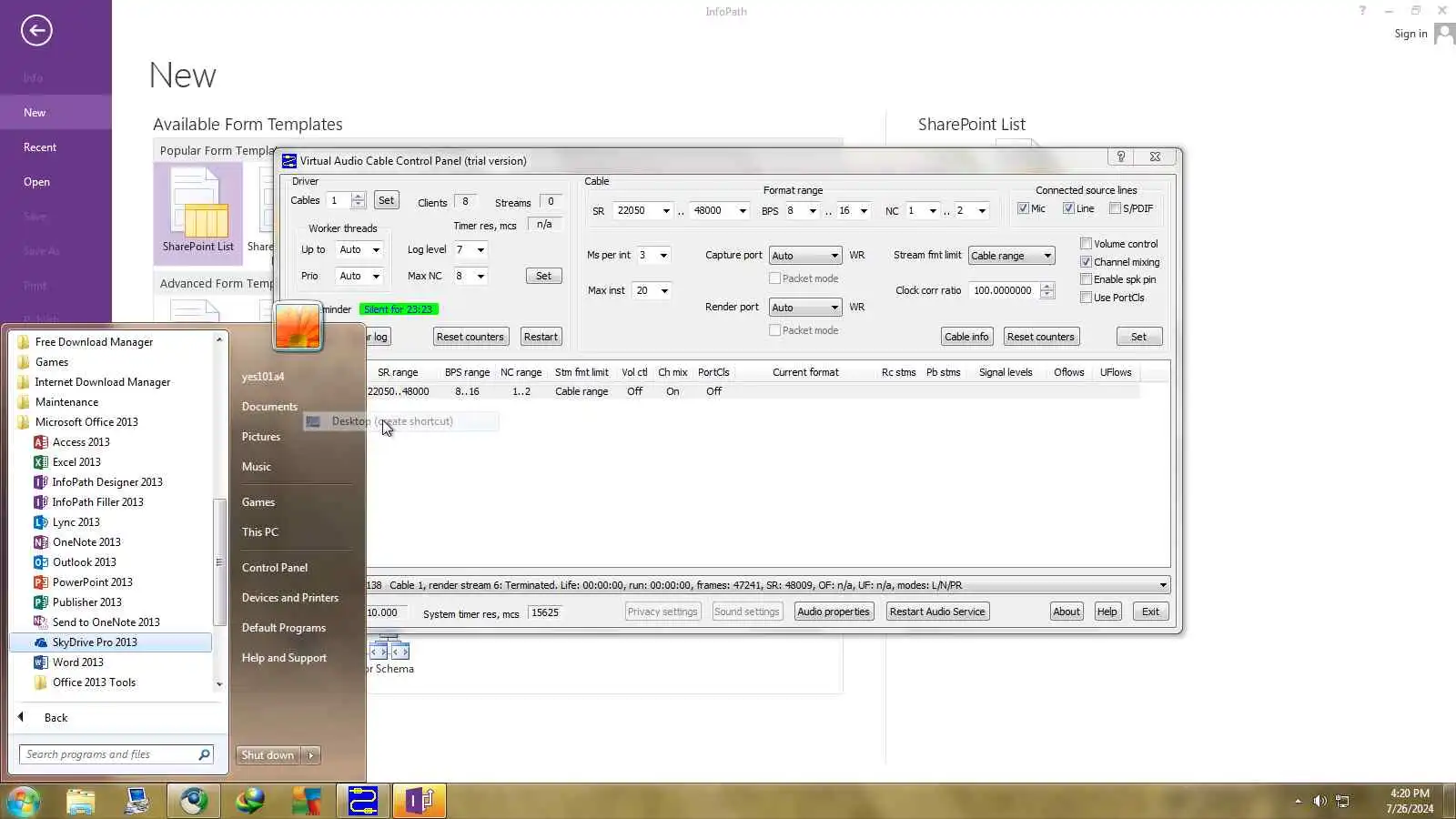
Task: Open Audio properties
Action: coord(834,612)
